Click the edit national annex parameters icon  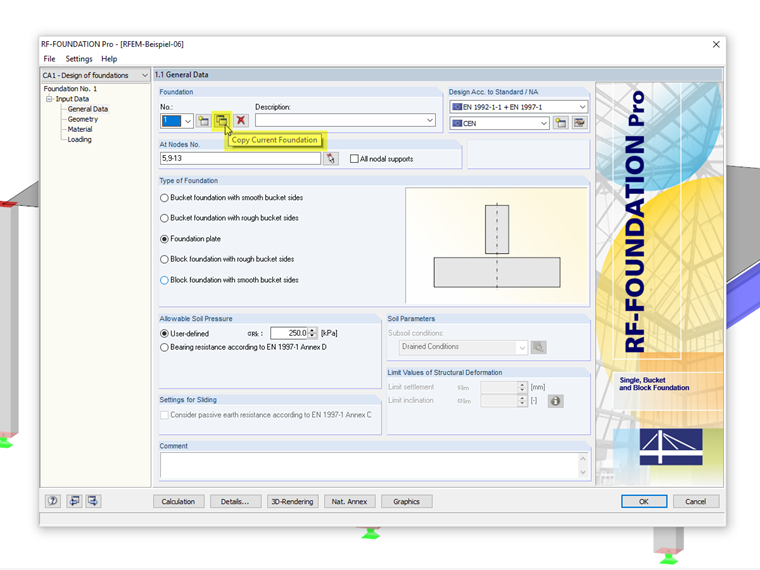tap(579, 123)
